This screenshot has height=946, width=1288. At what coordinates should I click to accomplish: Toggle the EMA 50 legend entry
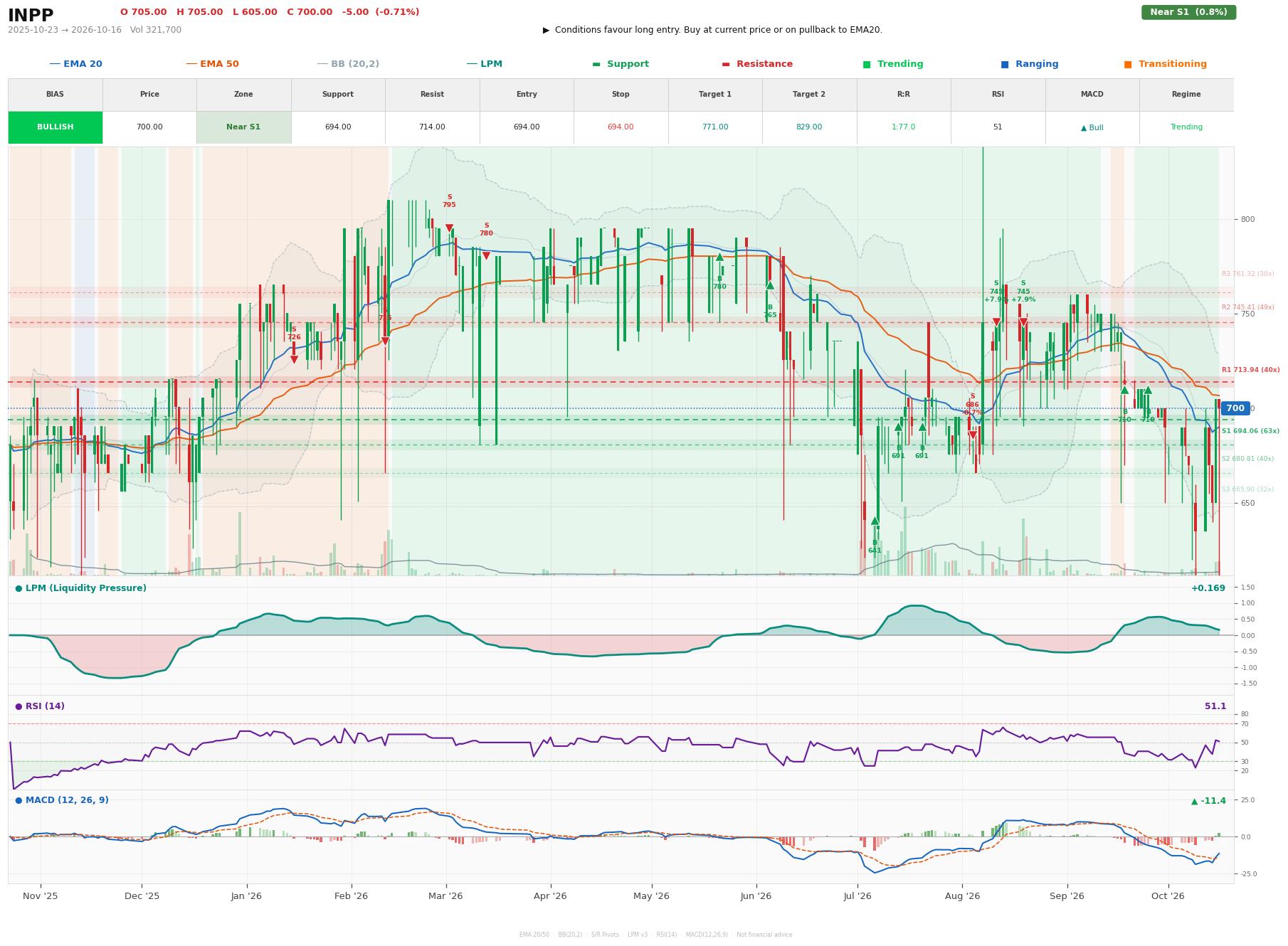pos(212,64)
